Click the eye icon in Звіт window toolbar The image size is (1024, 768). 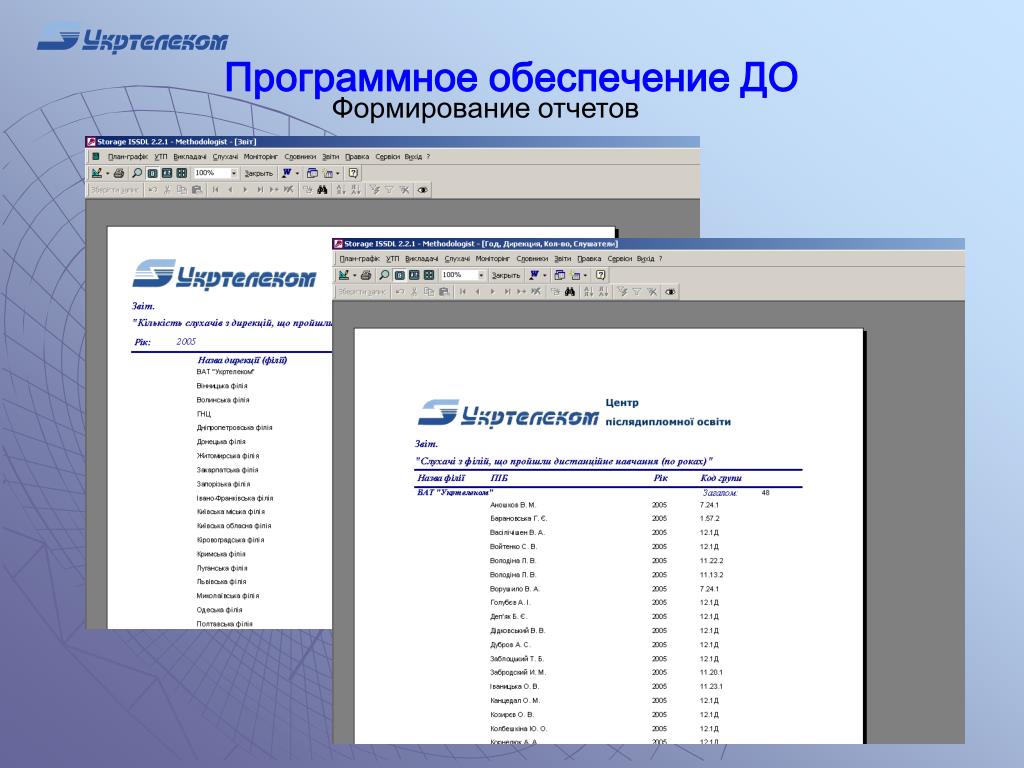point(423,190)
